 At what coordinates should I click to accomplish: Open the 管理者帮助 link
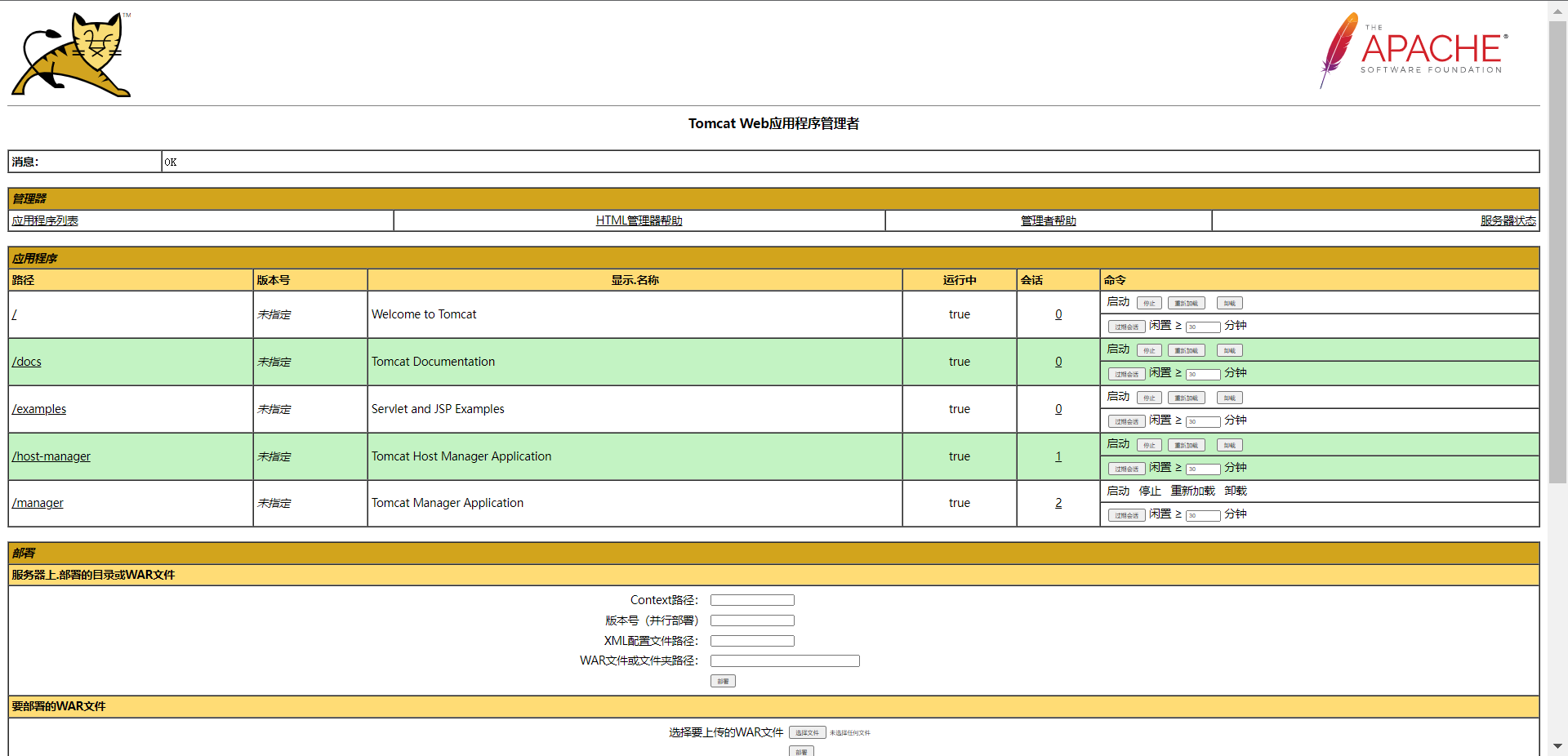(1048, 220)
